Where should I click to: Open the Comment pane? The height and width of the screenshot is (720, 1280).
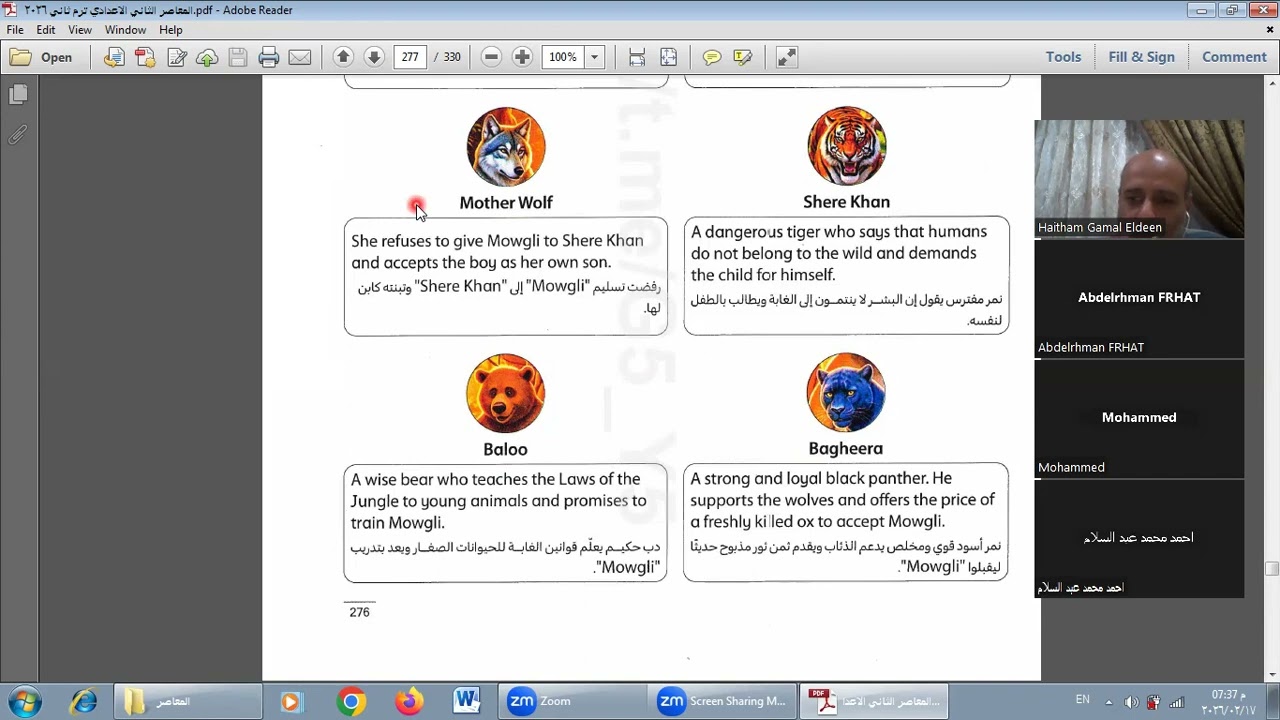pyautogui.click(x=1234, y=57)
